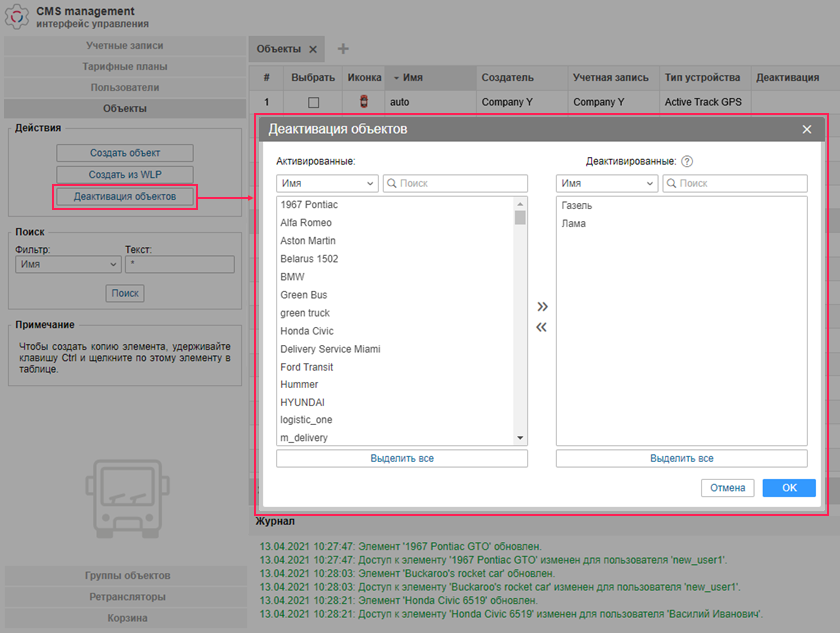Open the Имя dropdown in the Деактивированные list
840x633 pixels.
click(607, 184)
